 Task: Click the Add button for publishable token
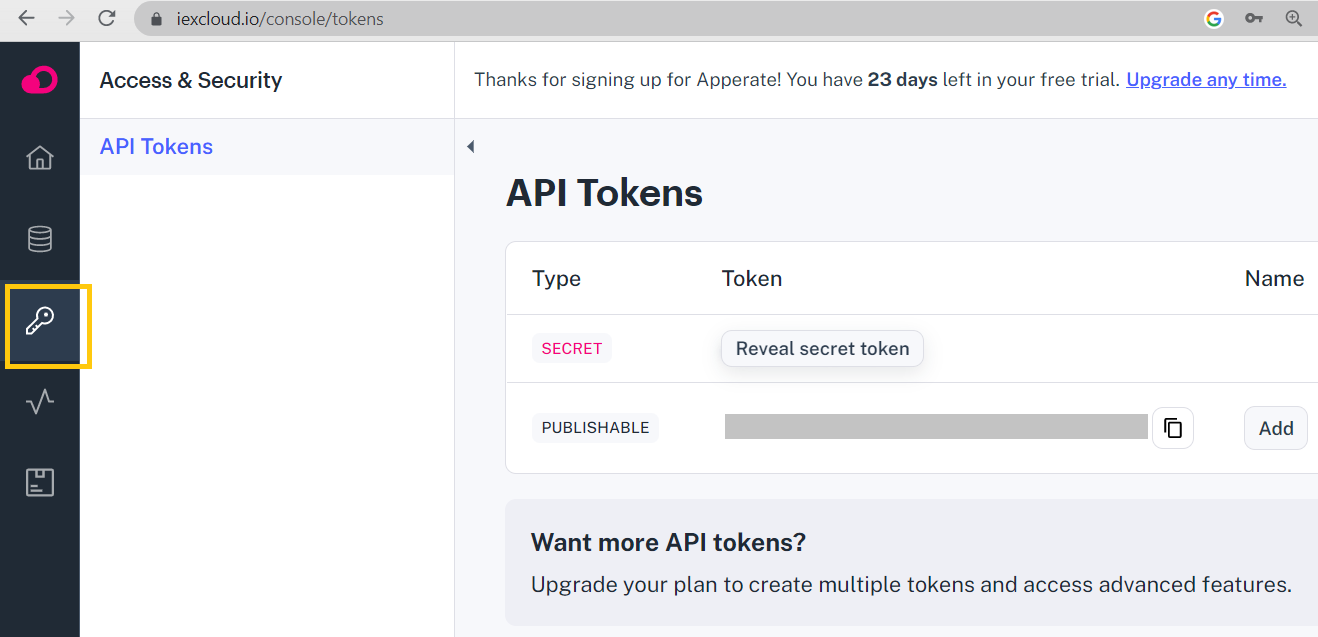(1276, 428)
